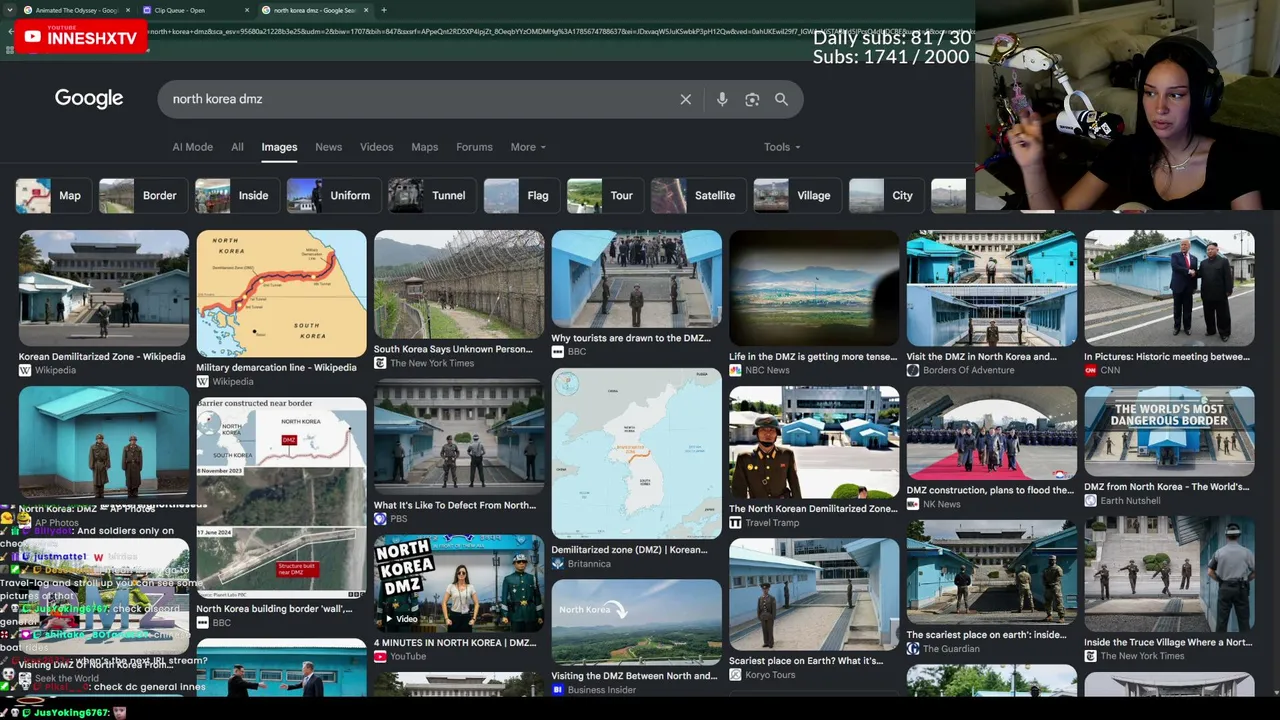The image size is (1280, 720).
Task: Filter images by the Uniform chip
Action: coord(334,196)
